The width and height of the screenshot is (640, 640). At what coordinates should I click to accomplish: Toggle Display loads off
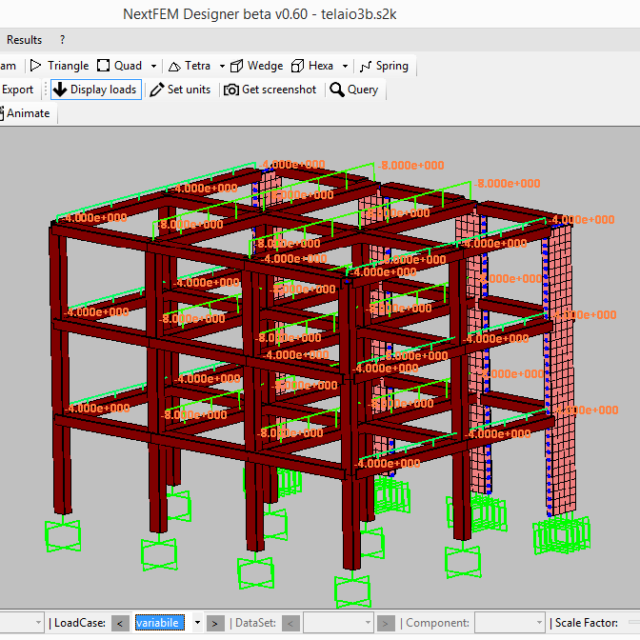point(95,89)
